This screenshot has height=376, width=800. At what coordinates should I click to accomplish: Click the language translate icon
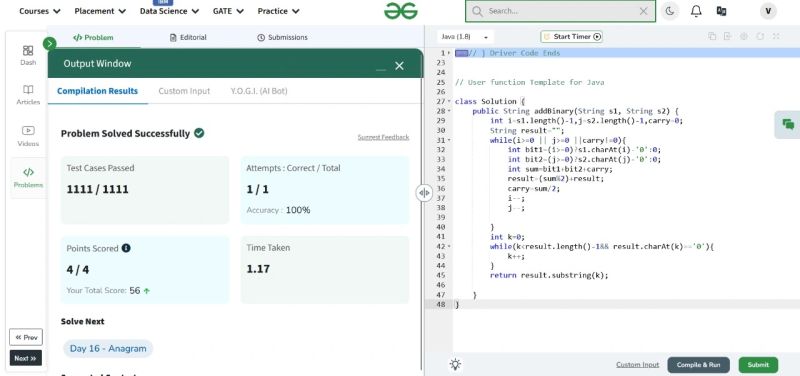click(x=721, y=11)
